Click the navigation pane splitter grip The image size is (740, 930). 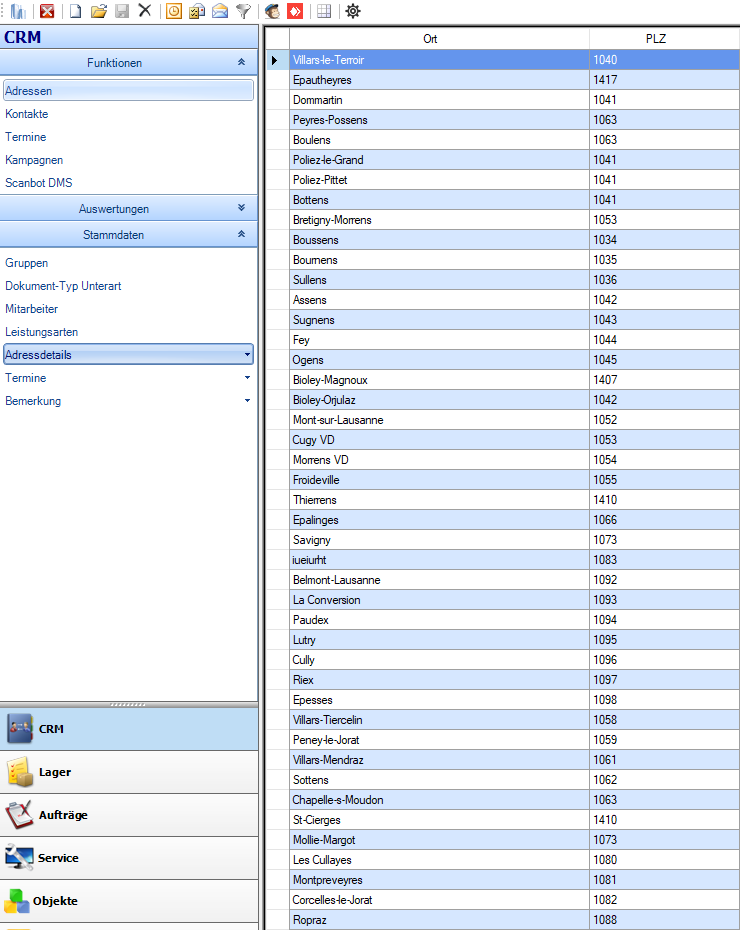pyautogui.click(x=128, y=705)
